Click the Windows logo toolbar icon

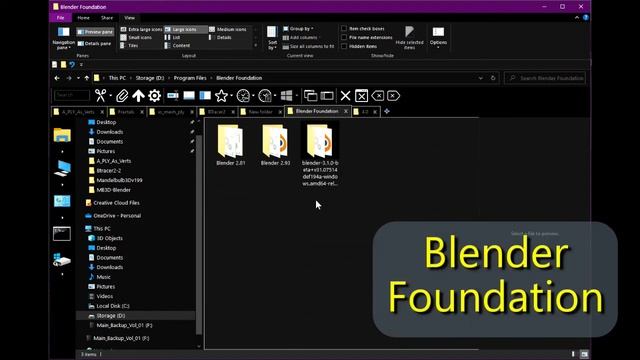tap(287, 96)
